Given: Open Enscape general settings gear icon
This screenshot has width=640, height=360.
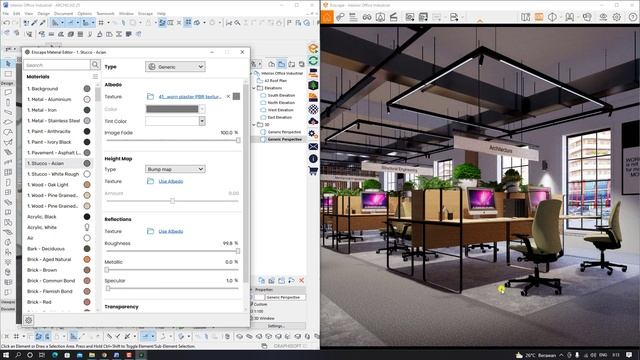Looking at the screenshot, I should coord(313,133).
